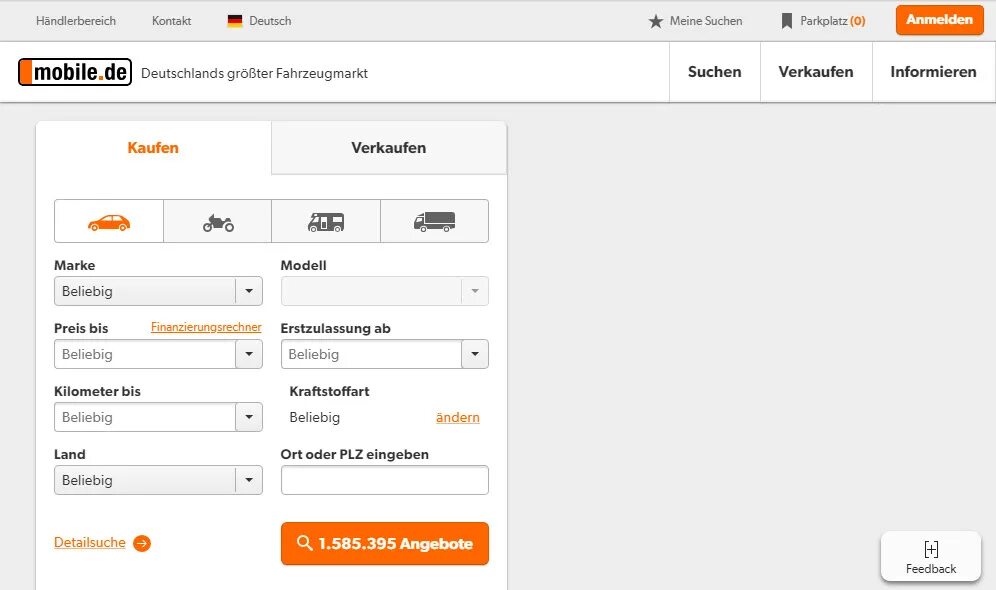The width and height of the screenshot is (996, 590).
Task: Click the mobile.de logo
Action: 75,72
